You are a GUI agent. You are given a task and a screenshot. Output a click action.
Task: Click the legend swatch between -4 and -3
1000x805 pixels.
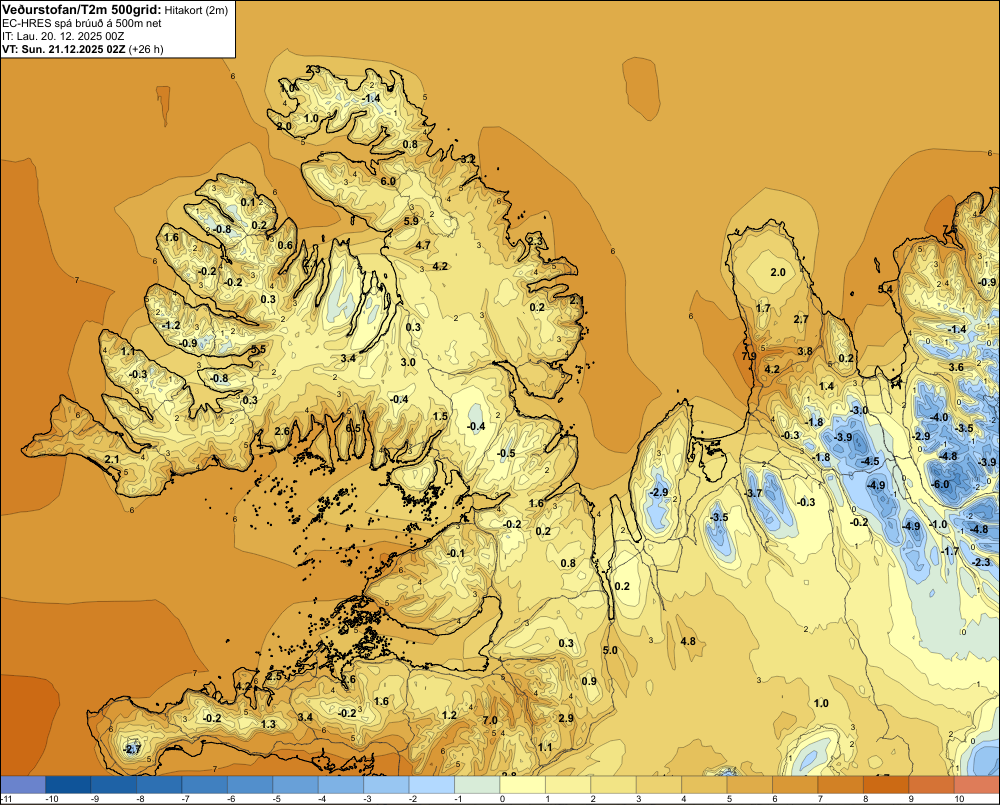341,784
